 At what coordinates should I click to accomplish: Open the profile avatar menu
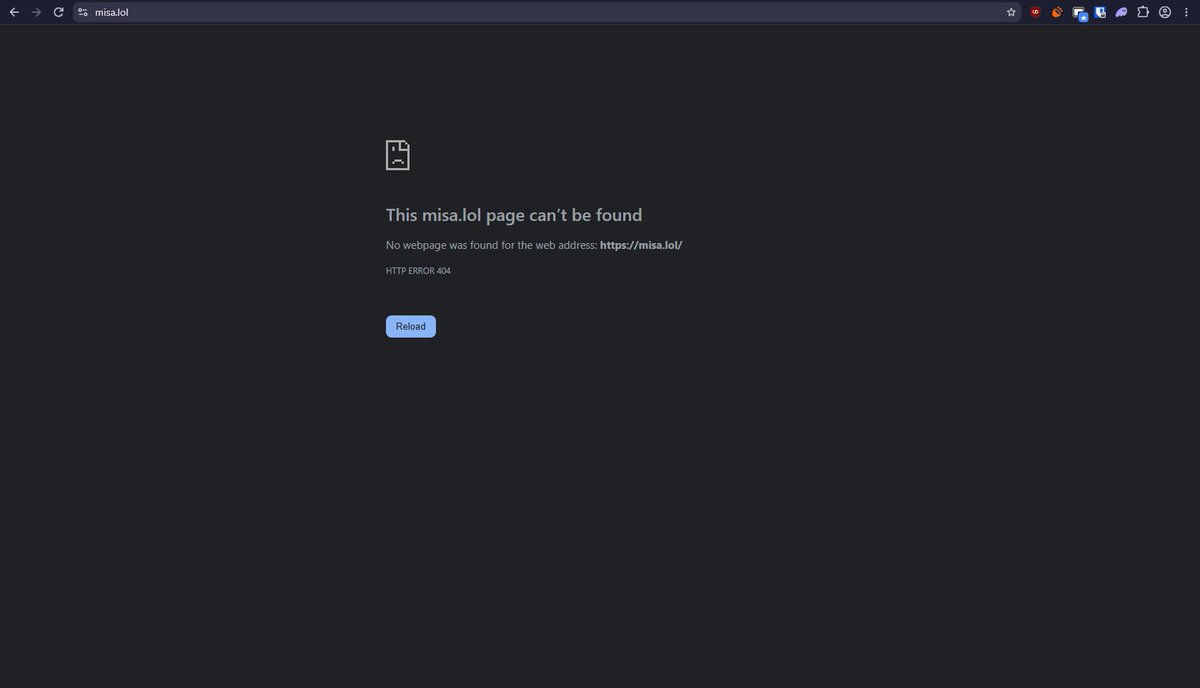click(x=1165, y=12)
